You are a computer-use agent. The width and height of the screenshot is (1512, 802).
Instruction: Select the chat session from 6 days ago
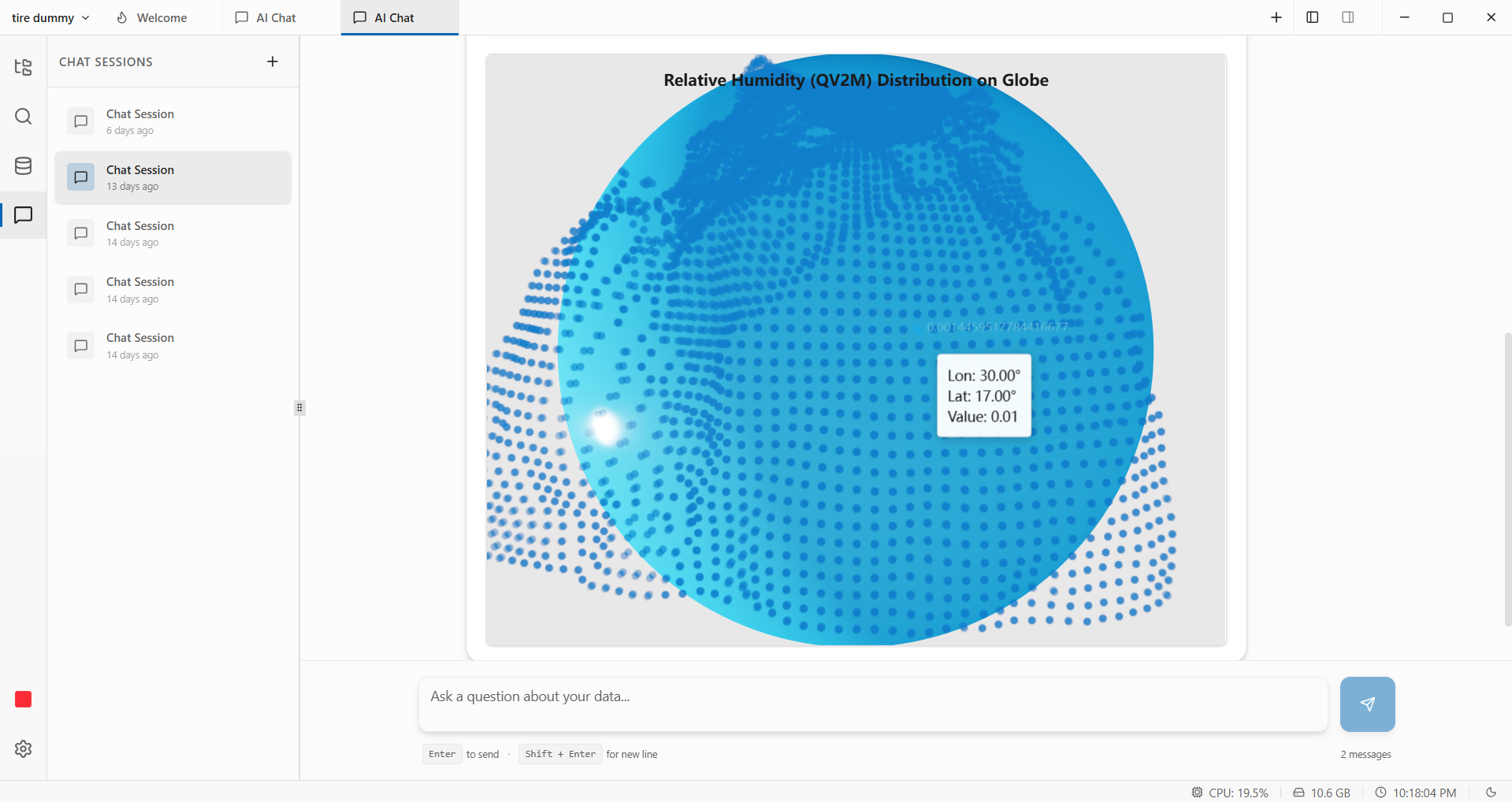point(173,121)
